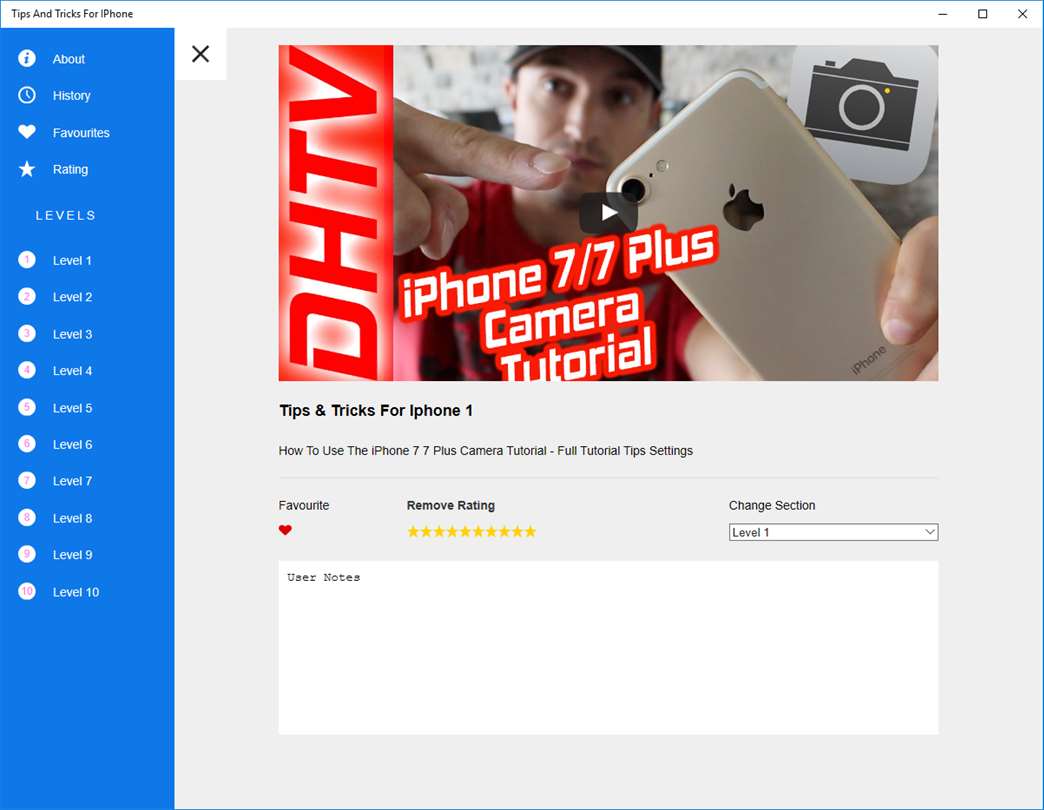Image resolution: width=1044 pixels, height=810 pixels.
Task: Click the title Tips & Tricks For Iphone 1
Action: click(376, 411)
